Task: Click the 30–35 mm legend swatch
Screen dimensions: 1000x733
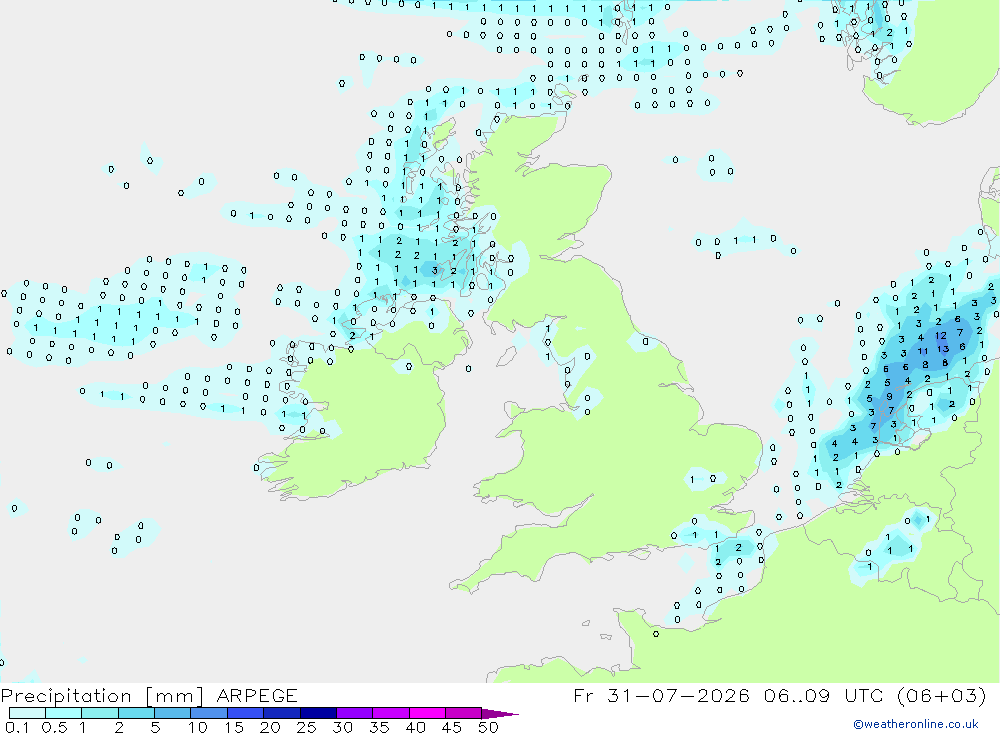Action: click(355, 713)
